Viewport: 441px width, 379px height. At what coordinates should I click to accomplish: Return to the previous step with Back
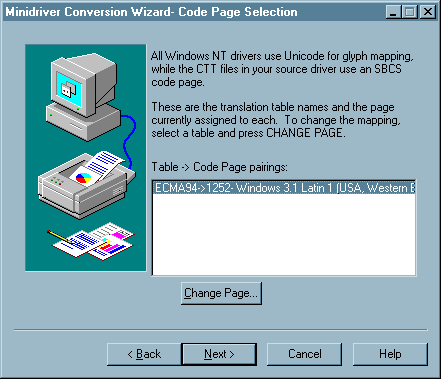click(144, 354)
